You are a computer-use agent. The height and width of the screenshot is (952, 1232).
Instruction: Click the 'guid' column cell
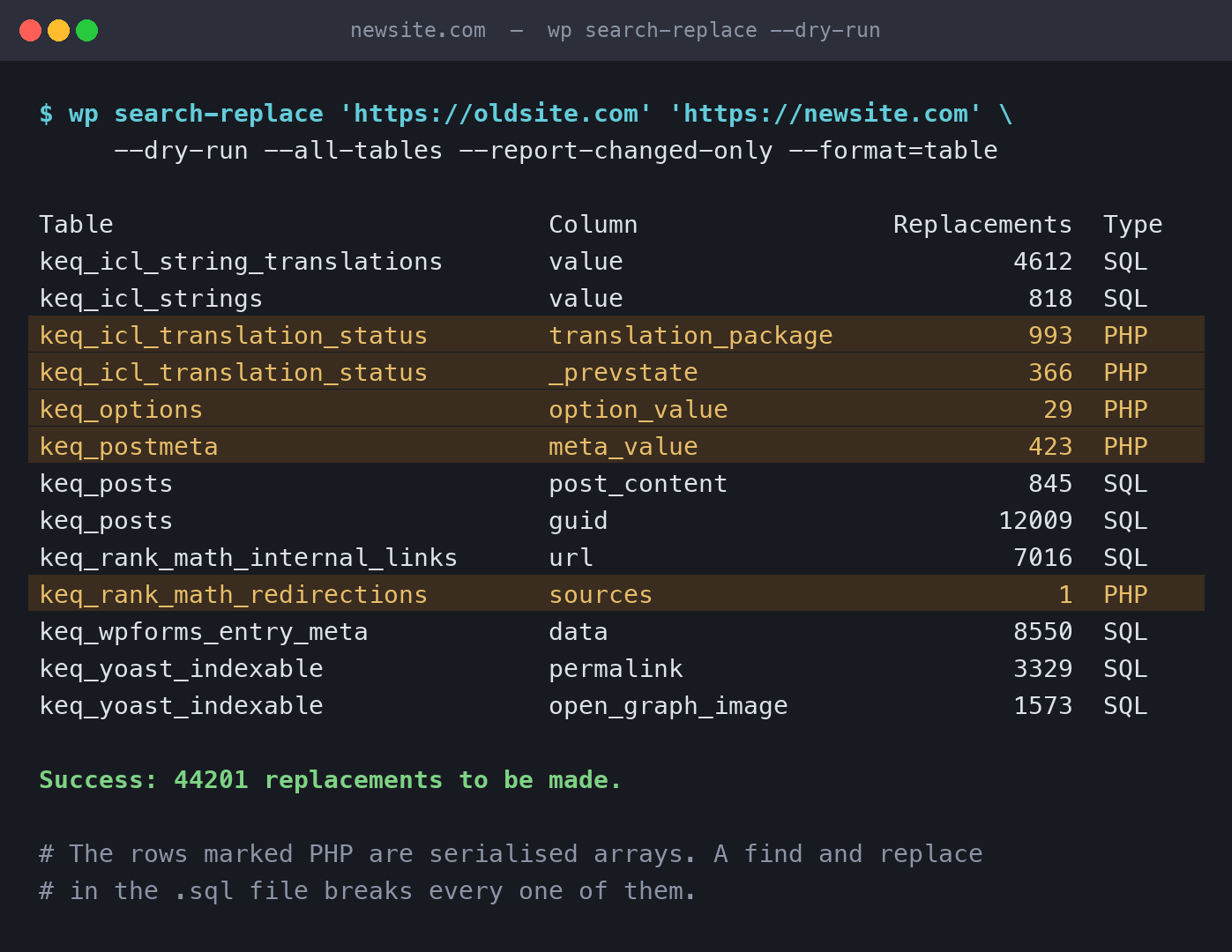579,521
